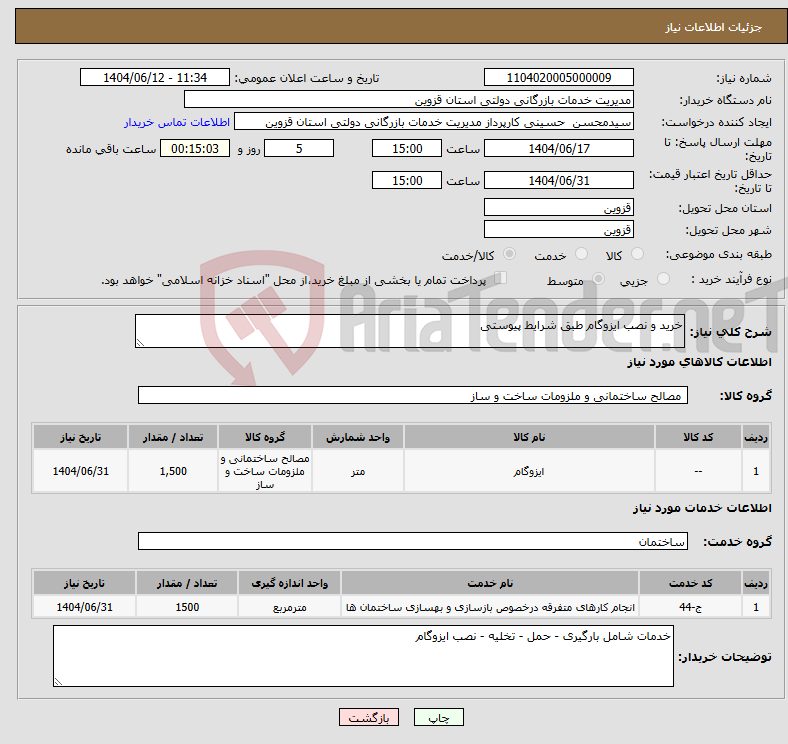Click the نام کالا column header
788x744 pixels.
[529, 437]
